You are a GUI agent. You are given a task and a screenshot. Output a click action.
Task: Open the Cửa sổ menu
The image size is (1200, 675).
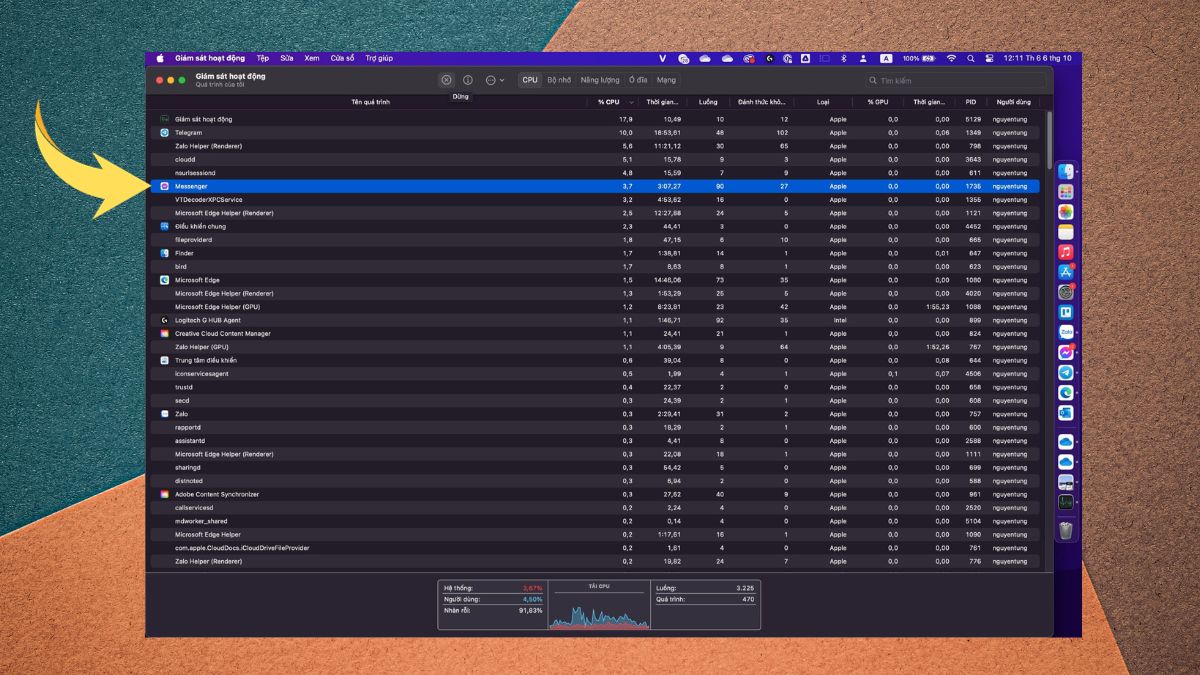tap(343, 58)
